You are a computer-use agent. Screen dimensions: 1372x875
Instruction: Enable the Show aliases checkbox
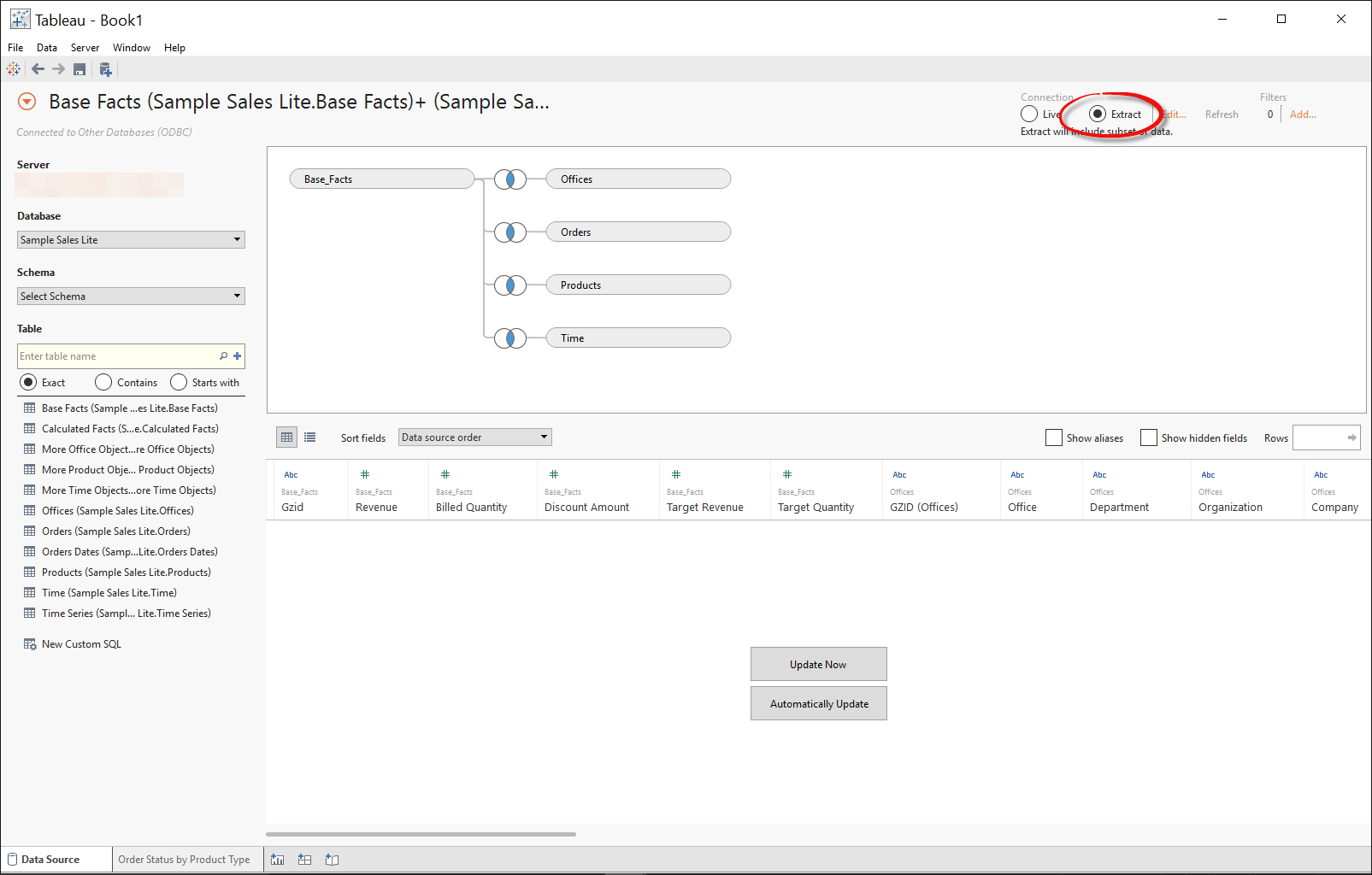(x=1054, y=437)
